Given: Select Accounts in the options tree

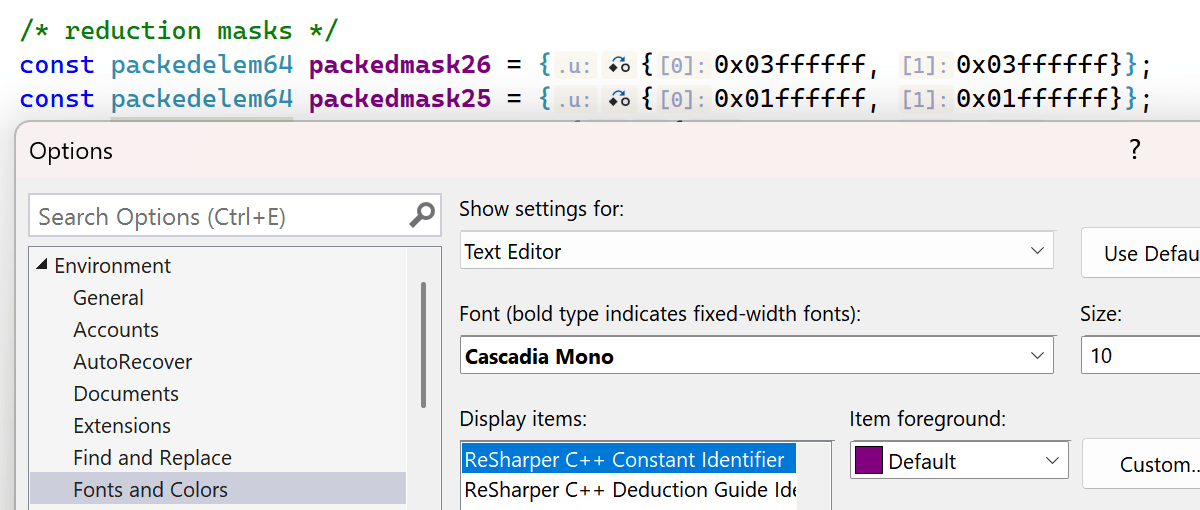Looking at the screenshot, I should pyautogui.click(x=116, y=330).
